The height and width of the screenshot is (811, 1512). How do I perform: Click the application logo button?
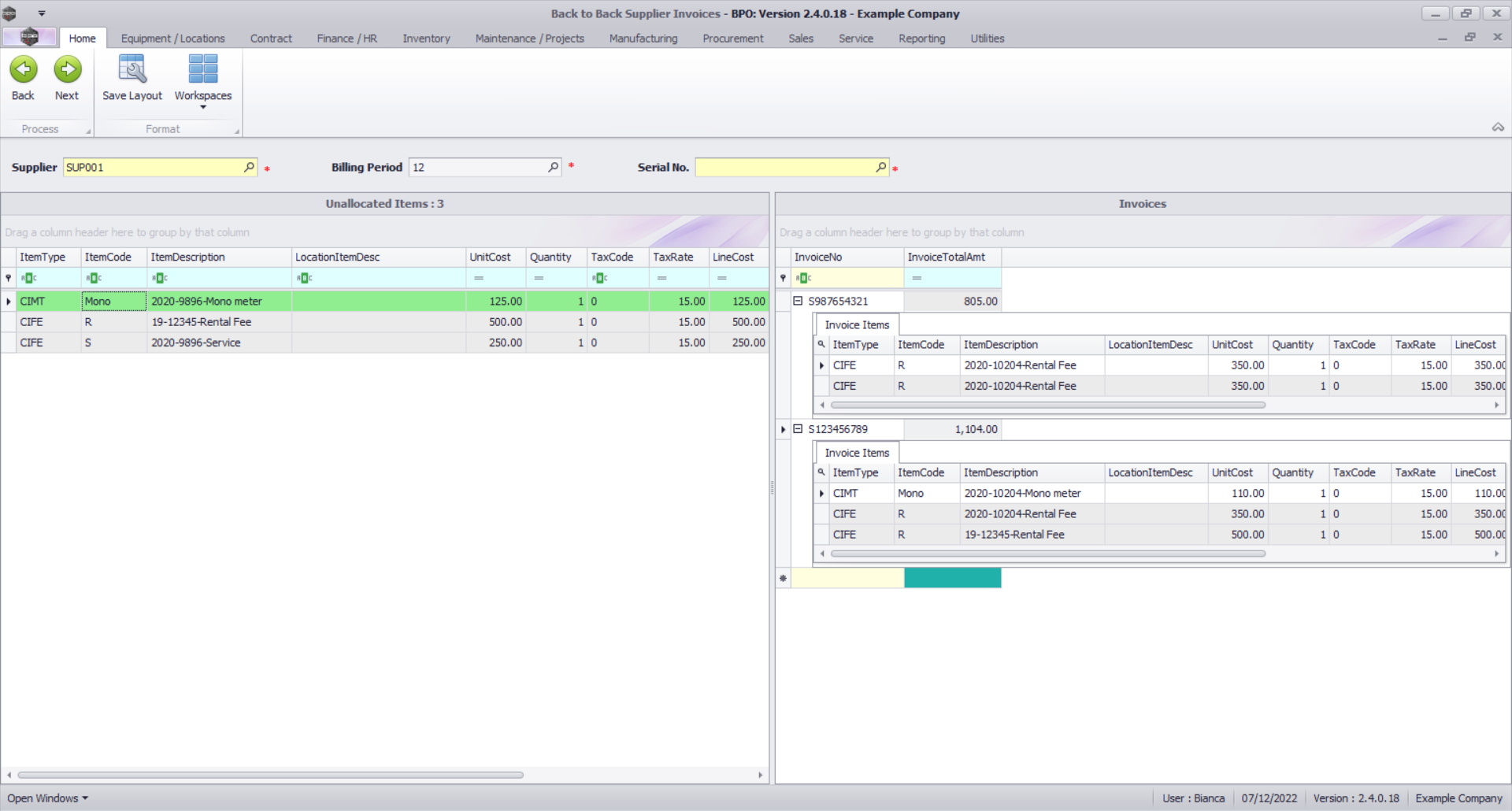(x=29, y=37)
